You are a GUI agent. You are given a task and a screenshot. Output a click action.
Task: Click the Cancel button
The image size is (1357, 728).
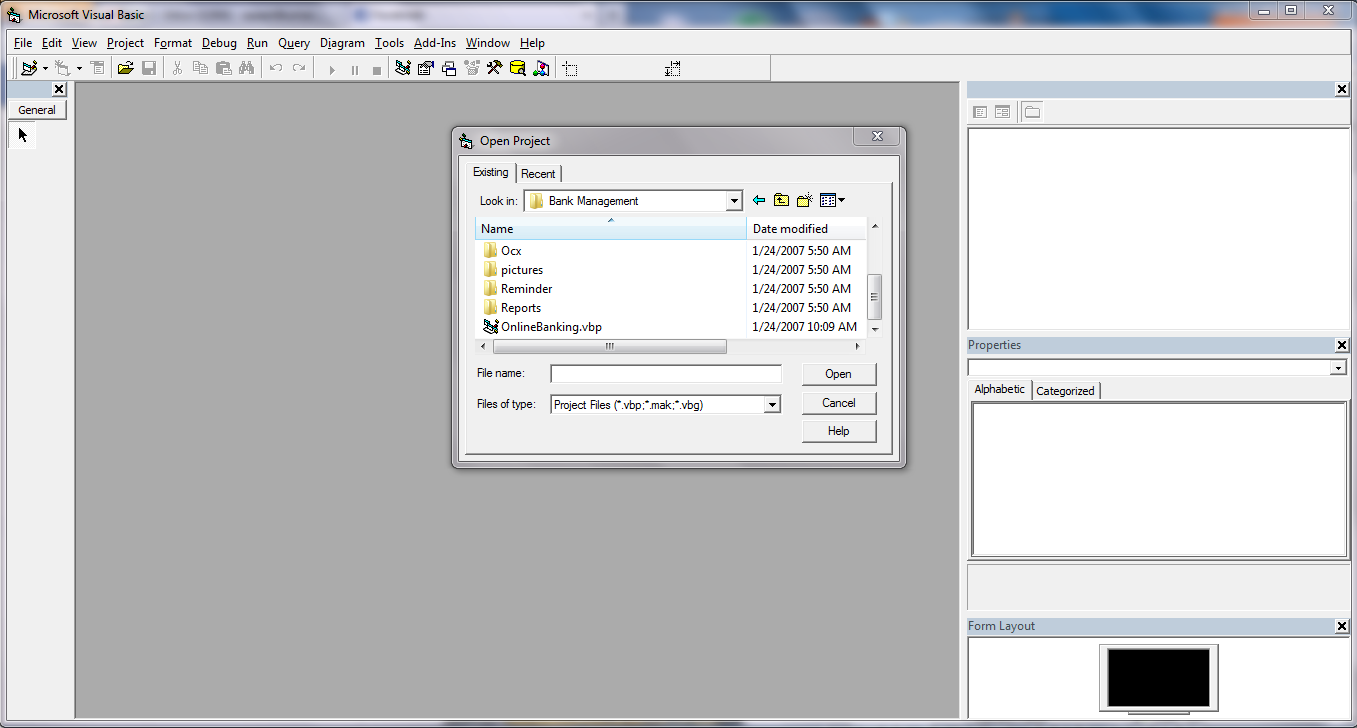[839, 403]
